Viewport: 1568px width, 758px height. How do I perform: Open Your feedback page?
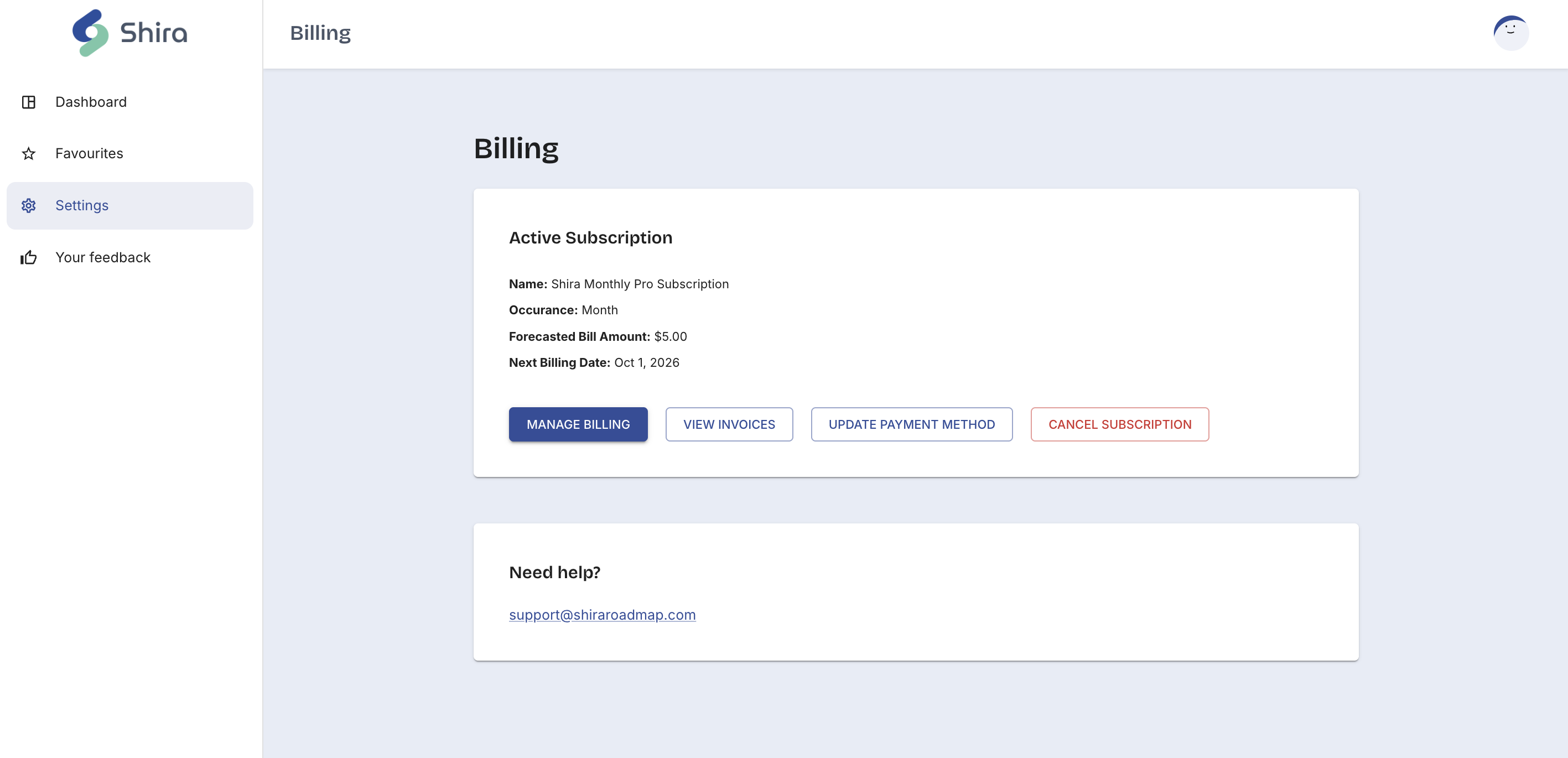129,257
